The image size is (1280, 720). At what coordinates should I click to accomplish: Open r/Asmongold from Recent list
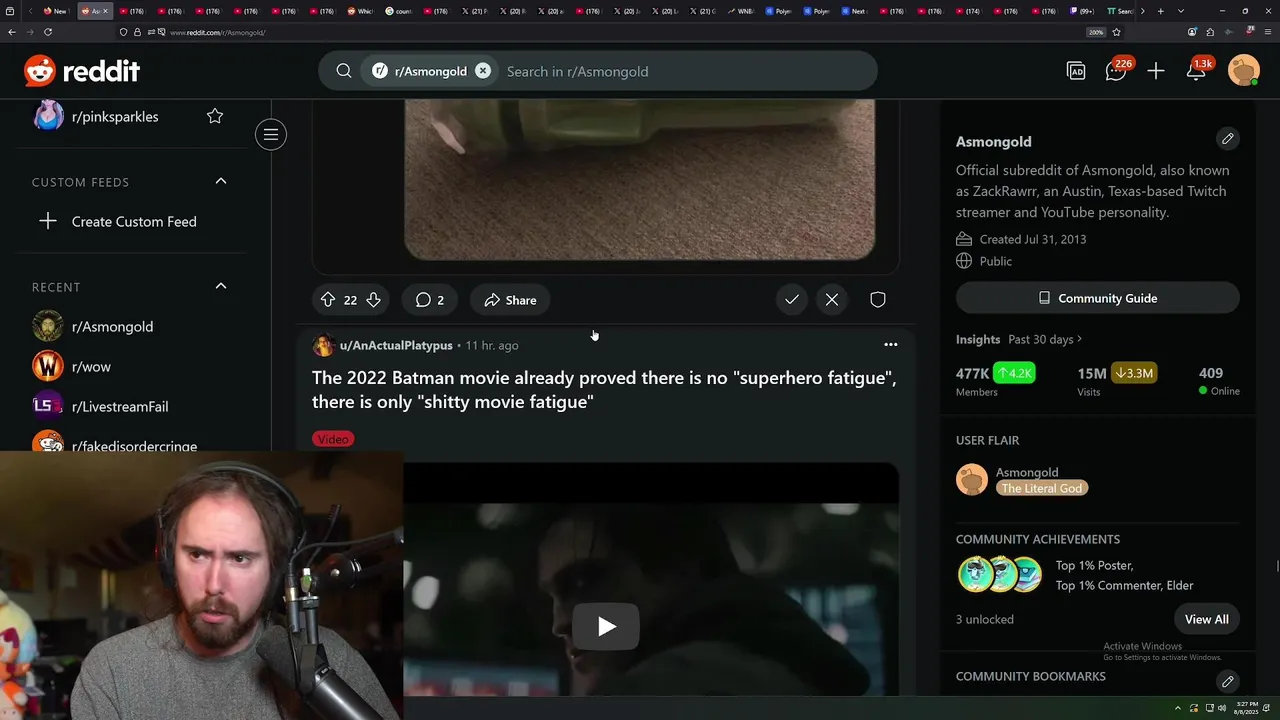pos(112,327)
